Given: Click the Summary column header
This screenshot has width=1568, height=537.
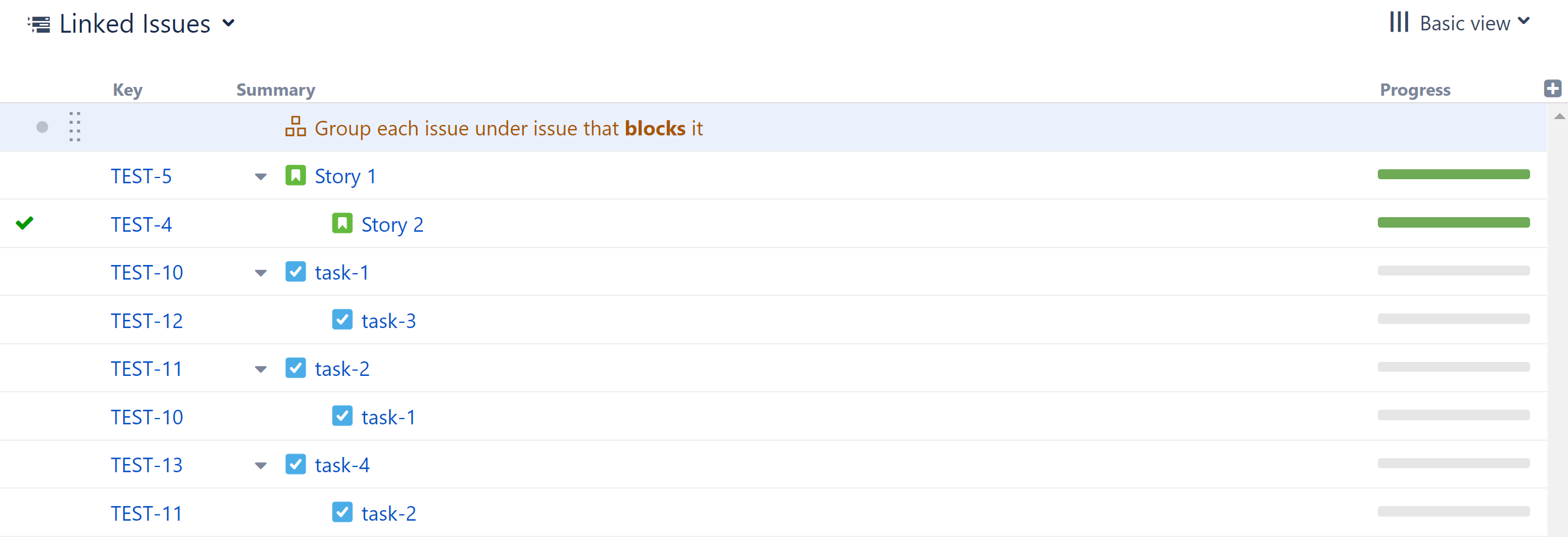Looking at the screenshot, I should pyautogui.click(x=275, y=89).
